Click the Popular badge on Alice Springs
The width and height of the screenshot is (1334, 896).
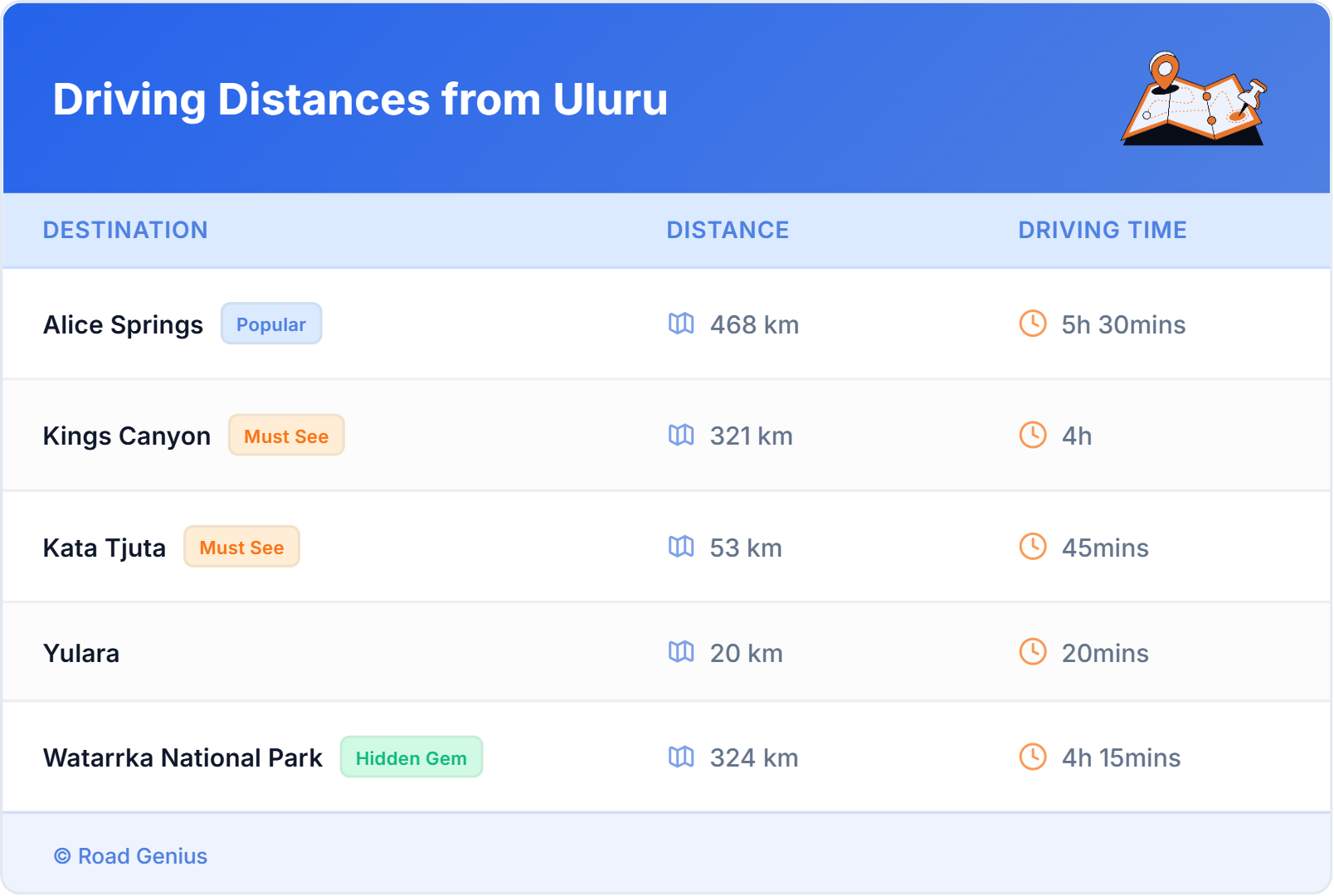(x=271, y=324)
